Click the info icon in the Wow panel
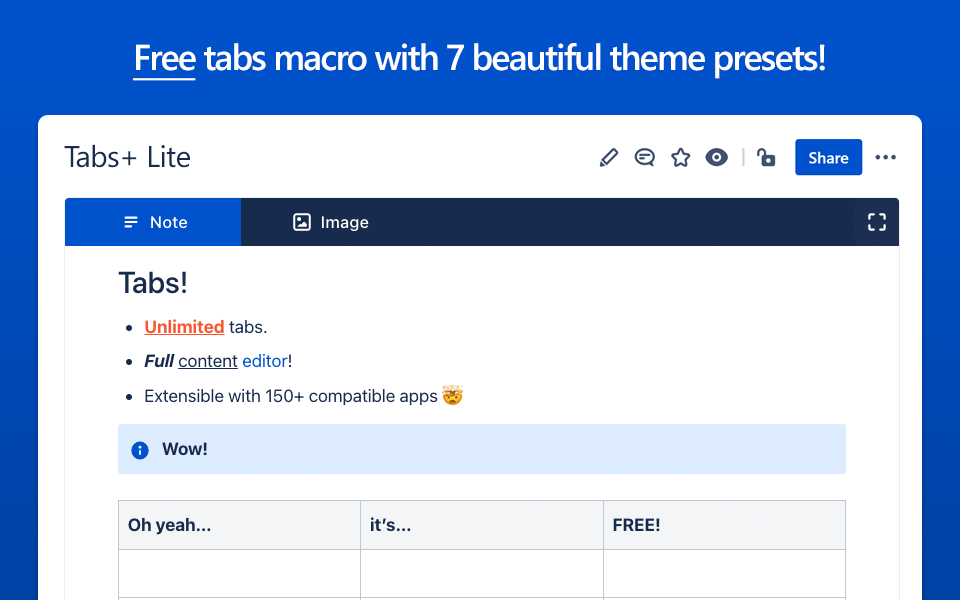This screenshot has width=960, height=600. click(140, 450)
